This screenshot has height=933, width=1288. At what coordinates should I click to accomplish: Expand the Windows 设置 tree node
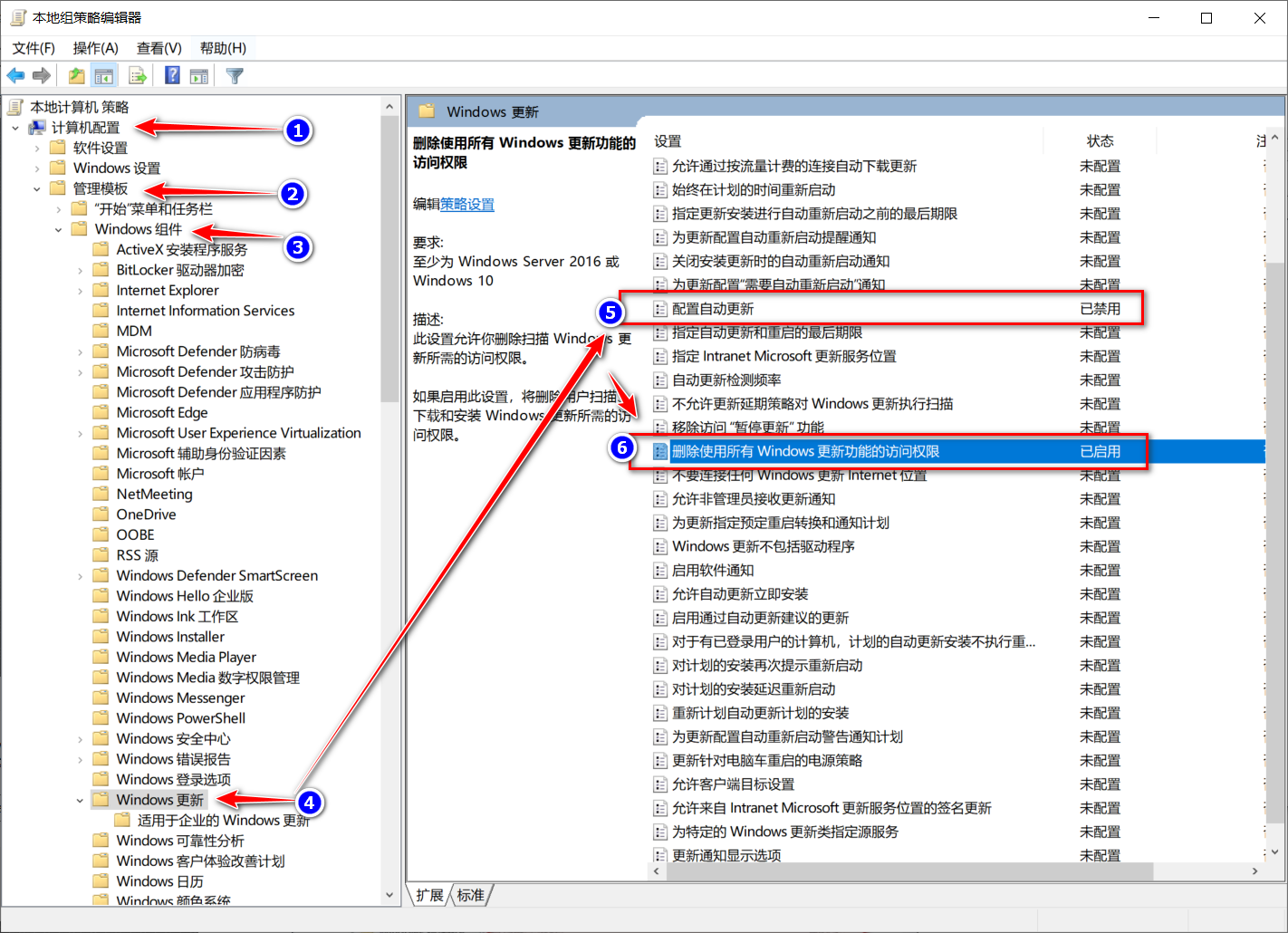click(37, 168)
